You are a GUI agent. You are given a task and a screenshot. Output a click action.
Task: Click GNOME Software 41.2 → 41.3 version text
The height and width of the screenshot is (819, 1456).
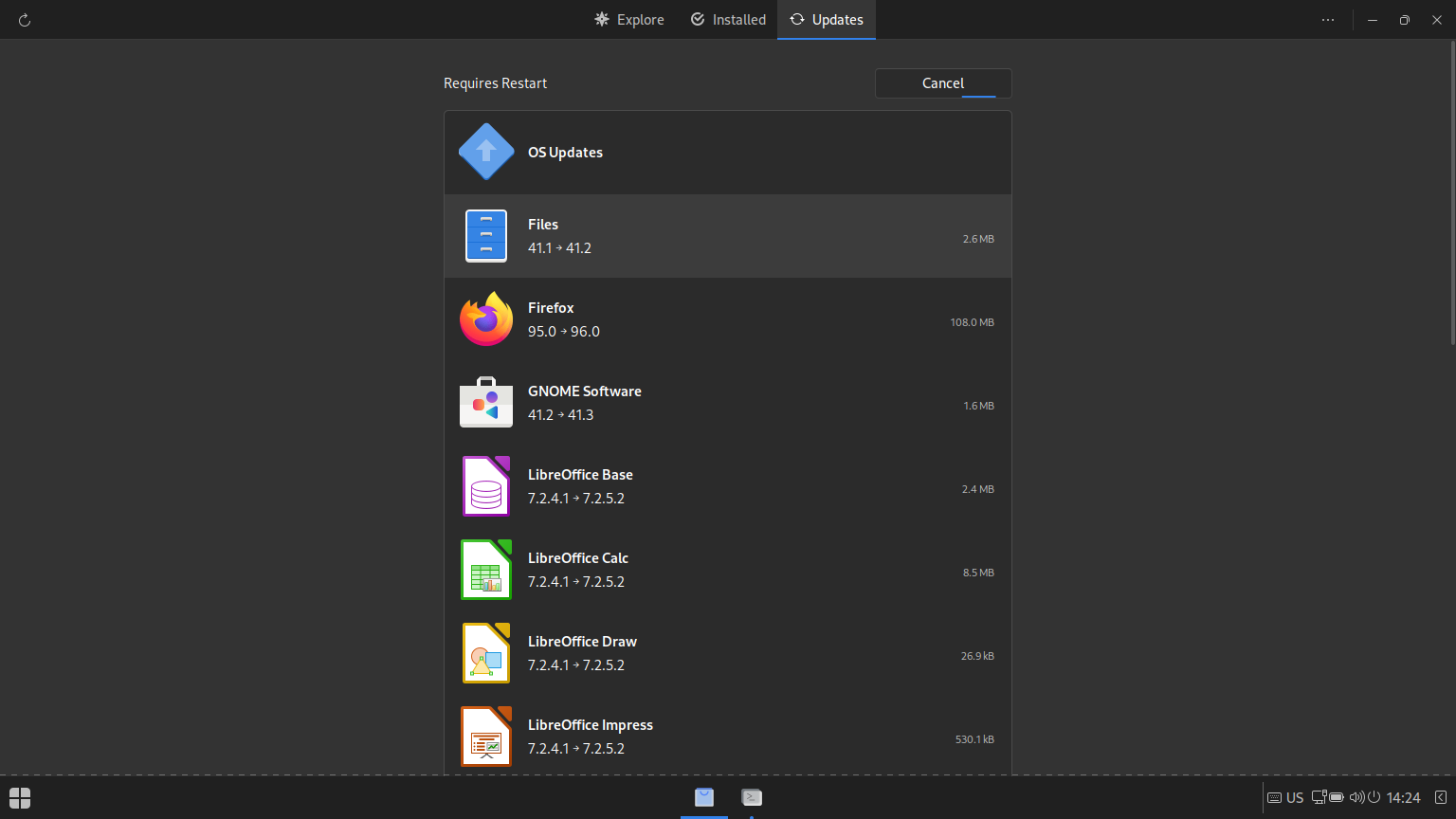point(561,415)
